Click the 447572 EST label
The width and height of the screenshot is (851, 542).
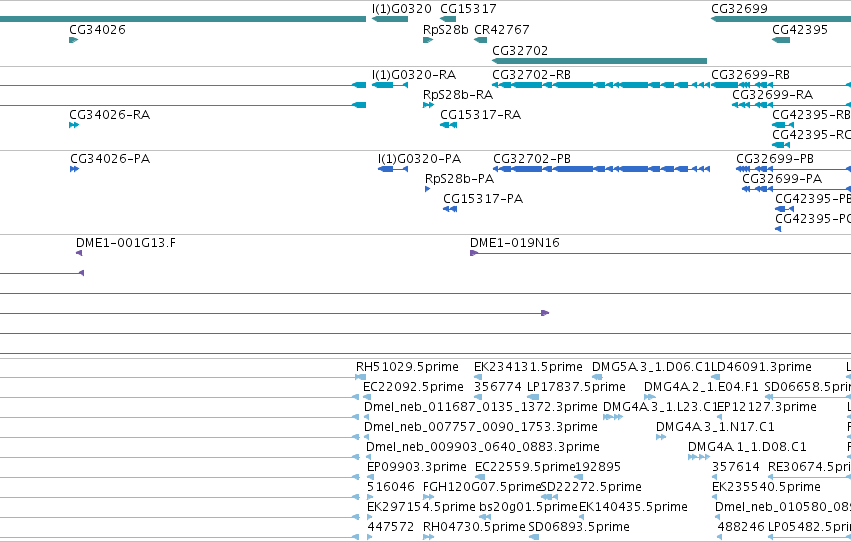point(391,528)
